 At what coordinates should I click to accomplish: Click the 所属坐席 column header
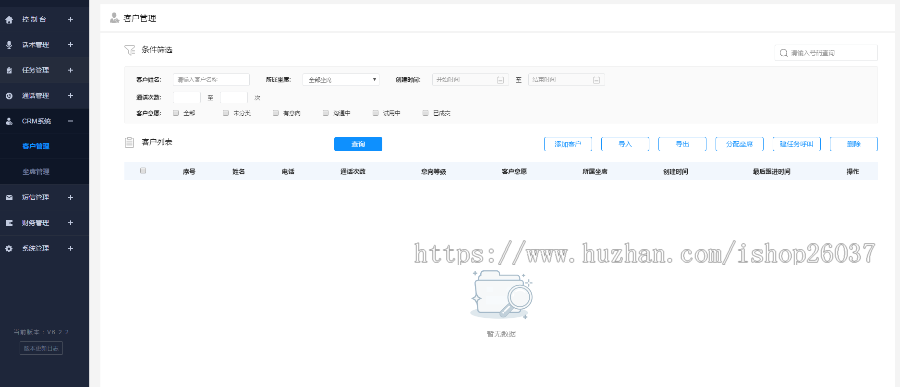click(595, 172)
